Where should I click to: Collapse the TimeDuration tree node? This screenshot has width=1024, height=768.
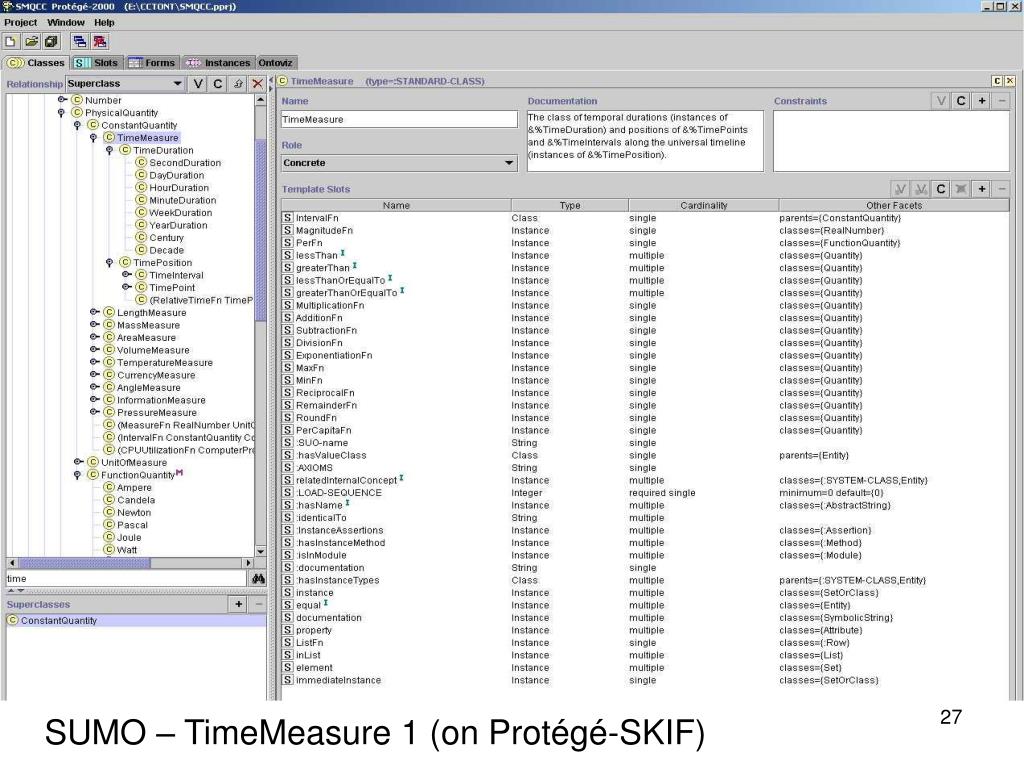click(109, 150)
